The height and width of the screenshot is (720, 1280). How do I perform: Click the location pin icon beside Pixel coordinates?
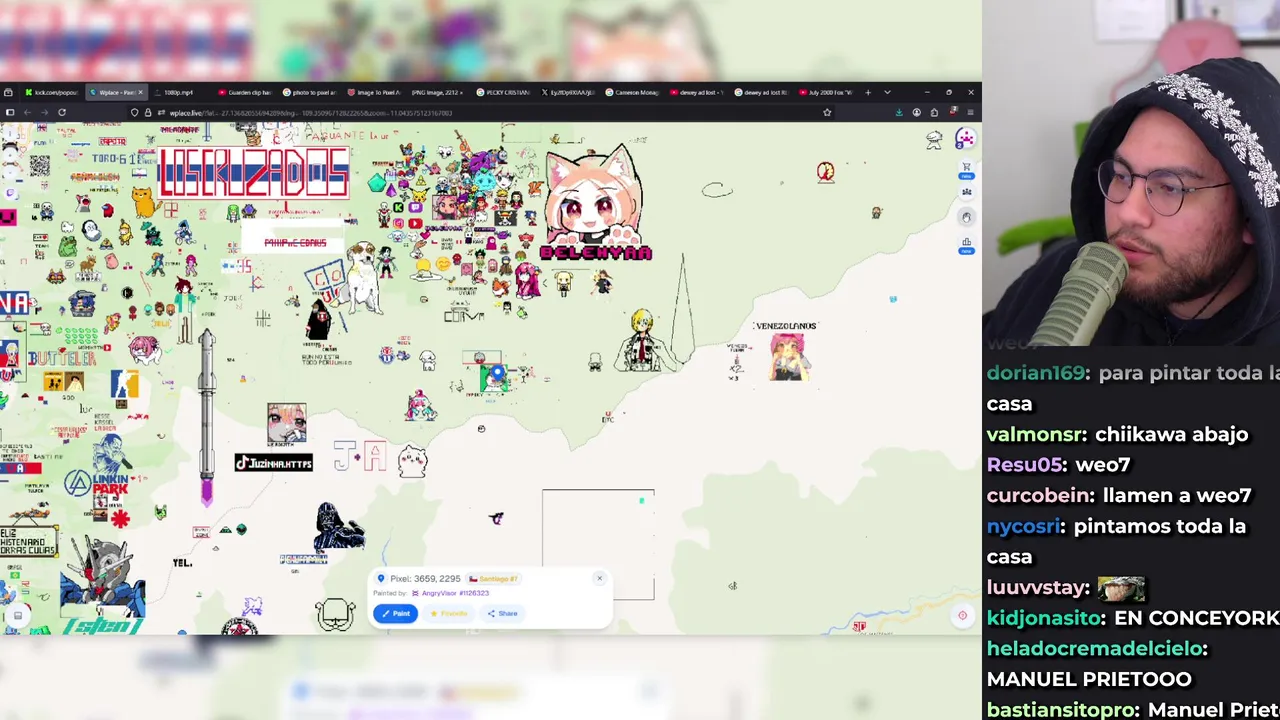(x=380, y=579)
